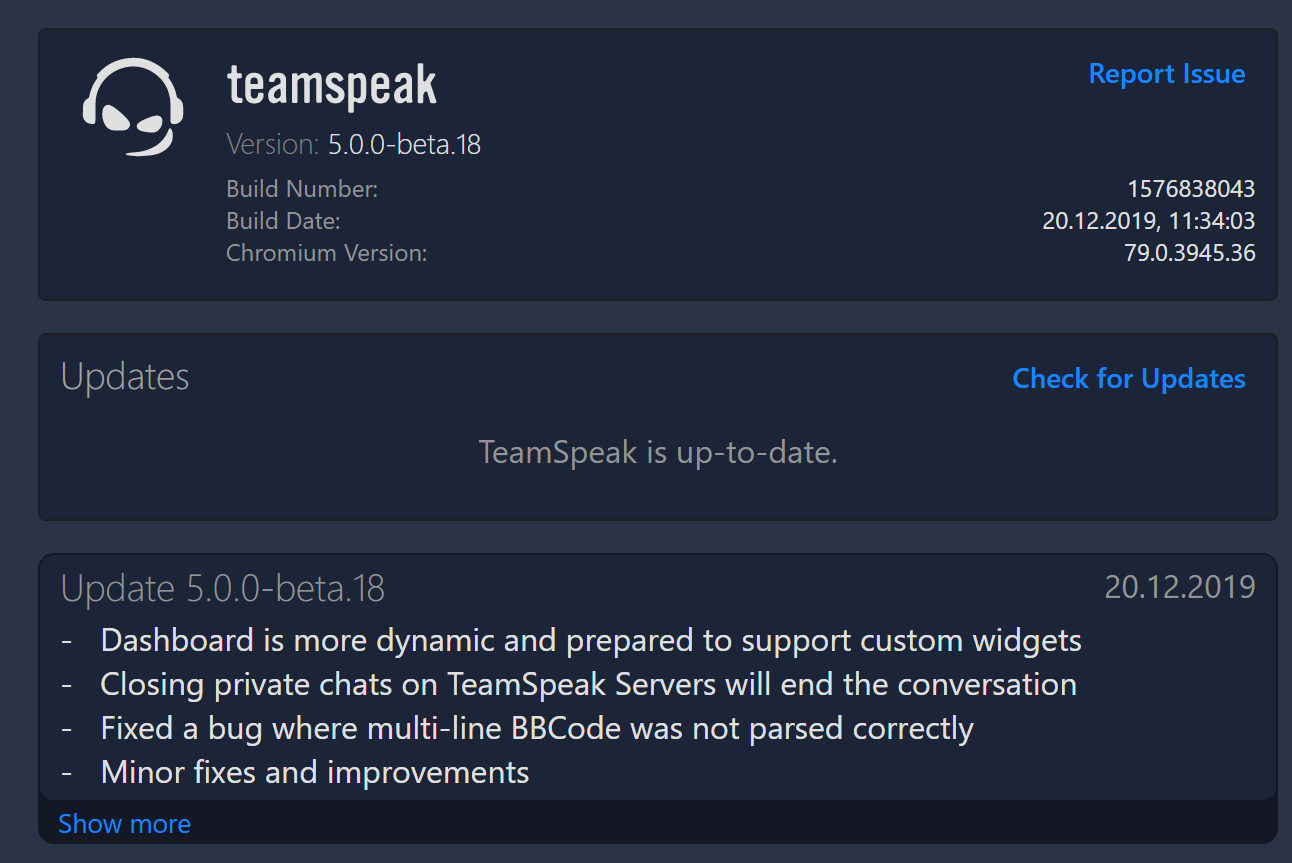Click the Update 5.0.0-beta.18 heading
Screen dimensions: 1292x863
pyautogui.click(x=223, y=589)
